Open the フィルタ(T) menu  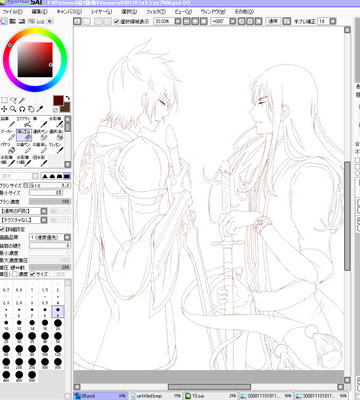pyautogui.click(x=156, y=12)
